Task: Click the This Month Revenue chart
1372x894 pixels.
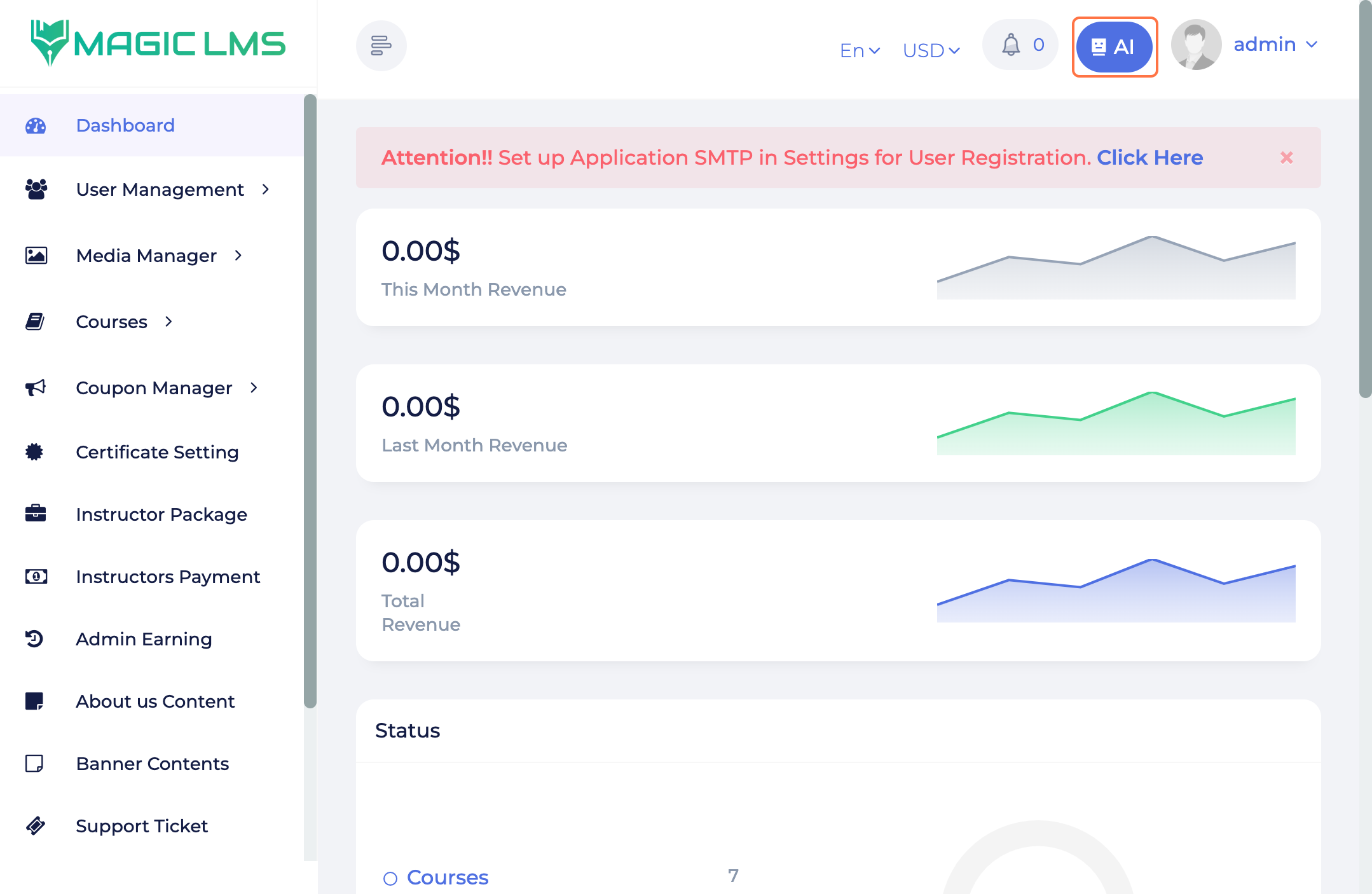Action: [x=1116, y=267]
